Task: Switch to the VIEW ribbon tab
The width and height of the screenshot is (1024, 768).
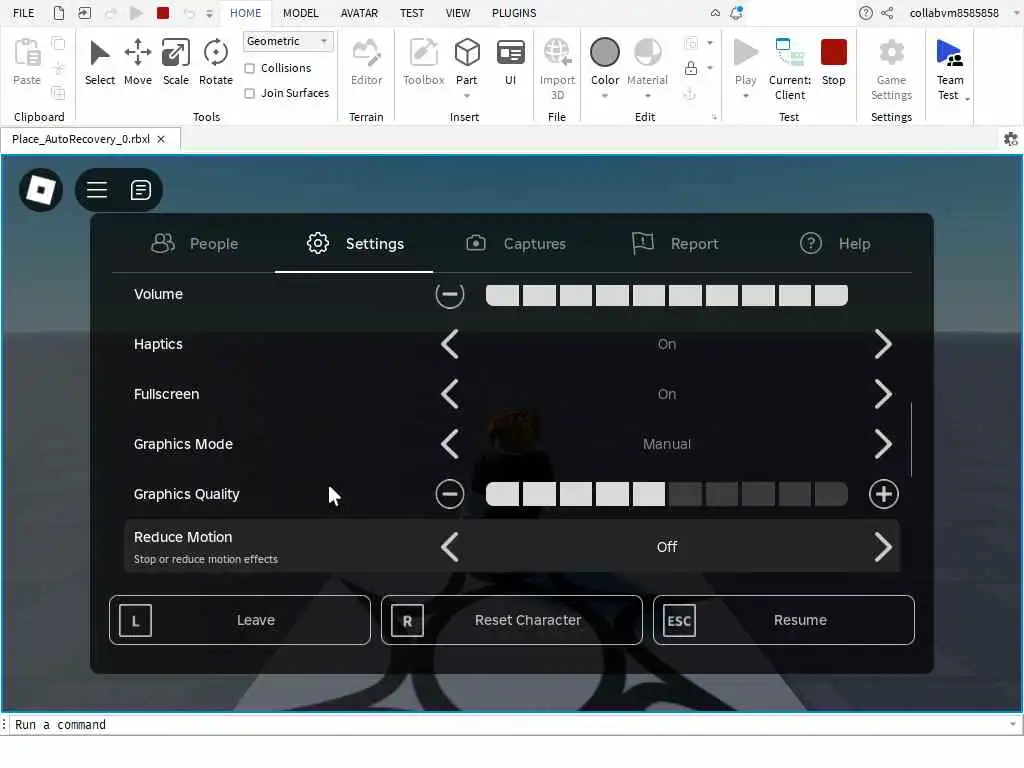Action: pyautogui.click(x=458, y=13)
